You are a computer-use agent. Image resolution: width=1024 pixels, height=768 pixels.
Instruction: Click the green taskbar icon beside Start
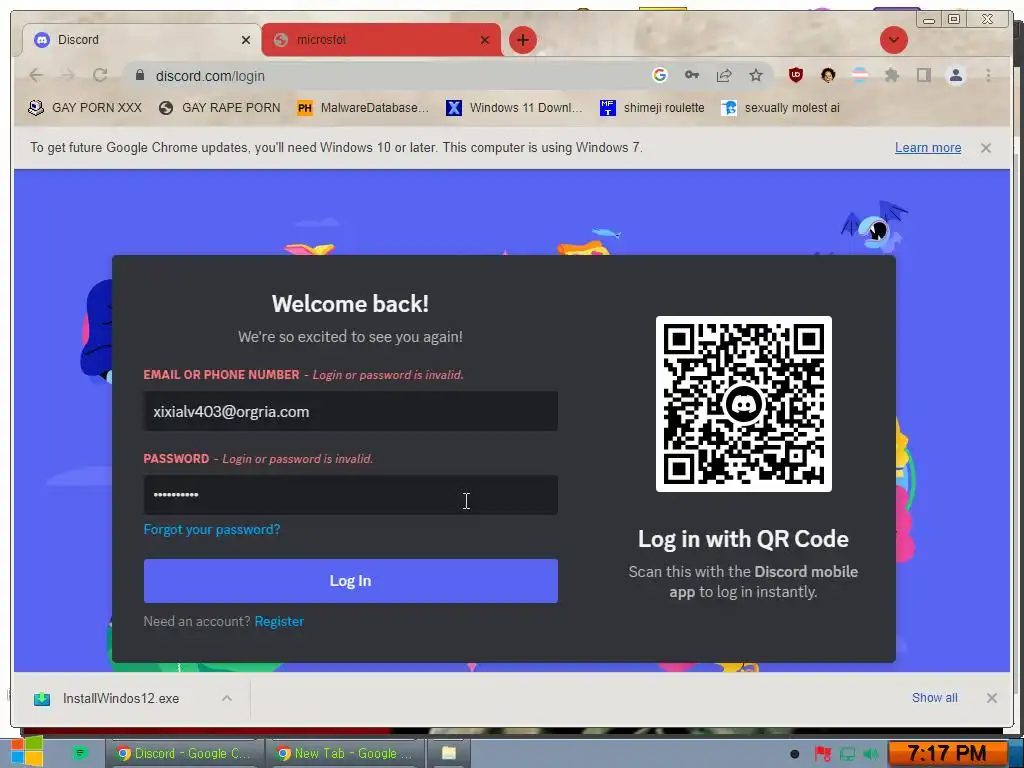tap(80, 754)
